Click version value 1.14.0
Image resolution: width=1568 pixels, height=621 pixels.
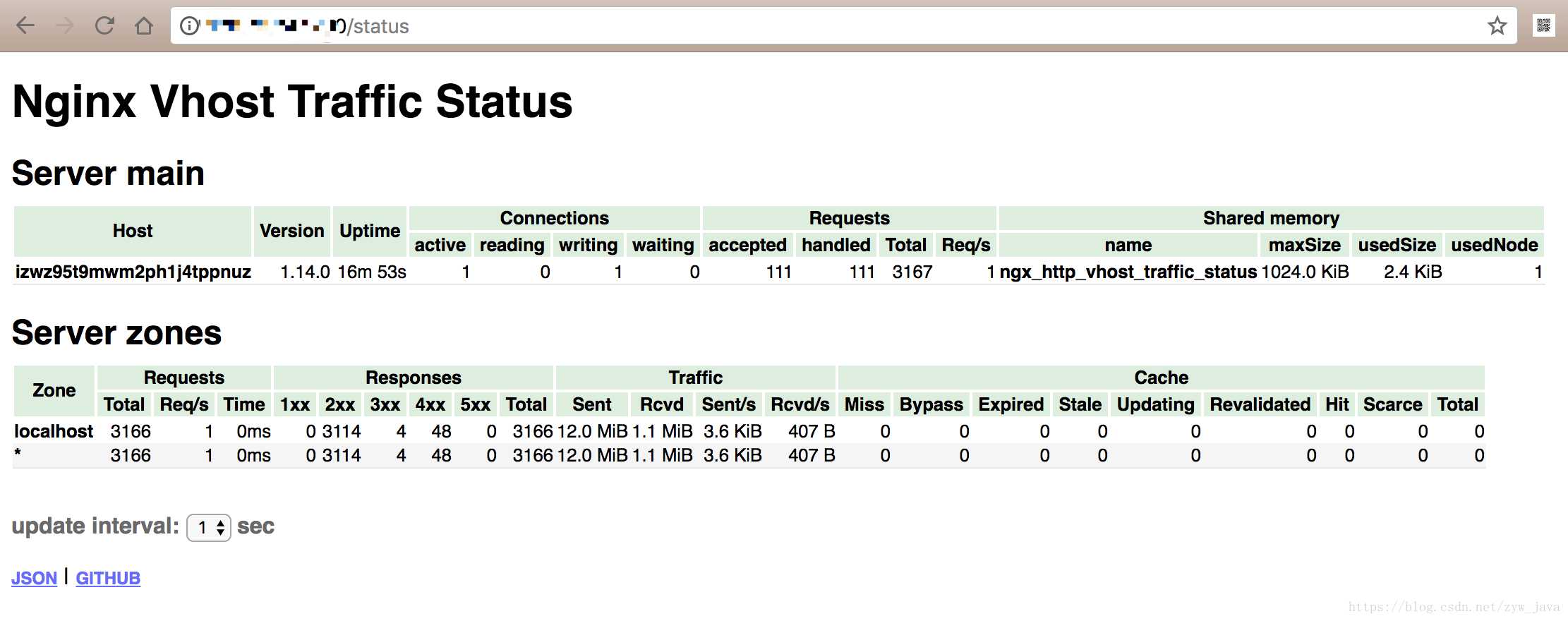pyautogui.click(x=305, y=272)
